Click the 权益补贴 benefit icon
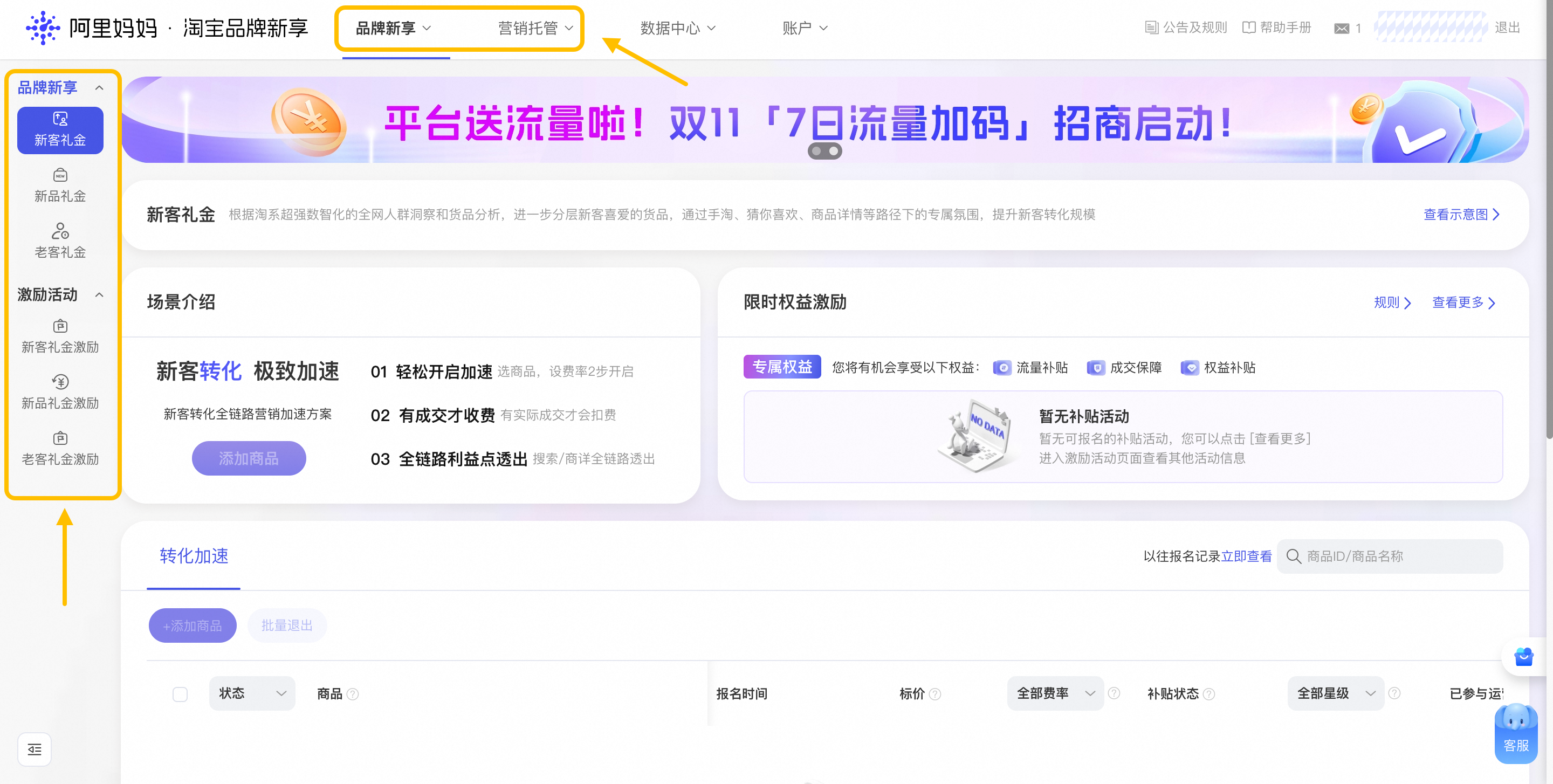This screenshot has width=1553, height=784. [1190, 368]
